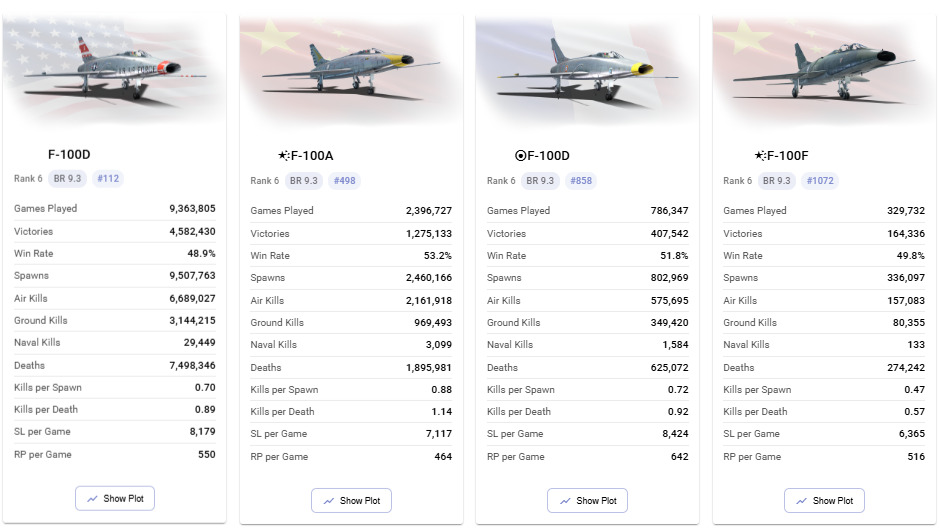Show Plot for the US F-100D
Screen dimensions: 939x530
tap(115, 498)
